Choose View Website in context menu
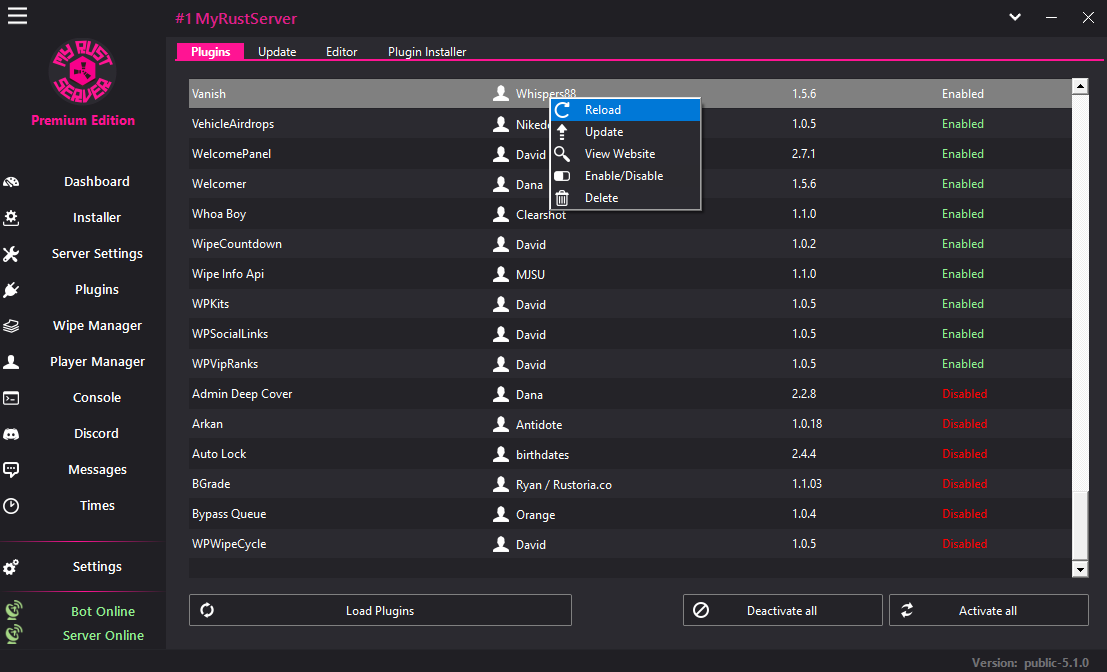 tap(626, 154)
